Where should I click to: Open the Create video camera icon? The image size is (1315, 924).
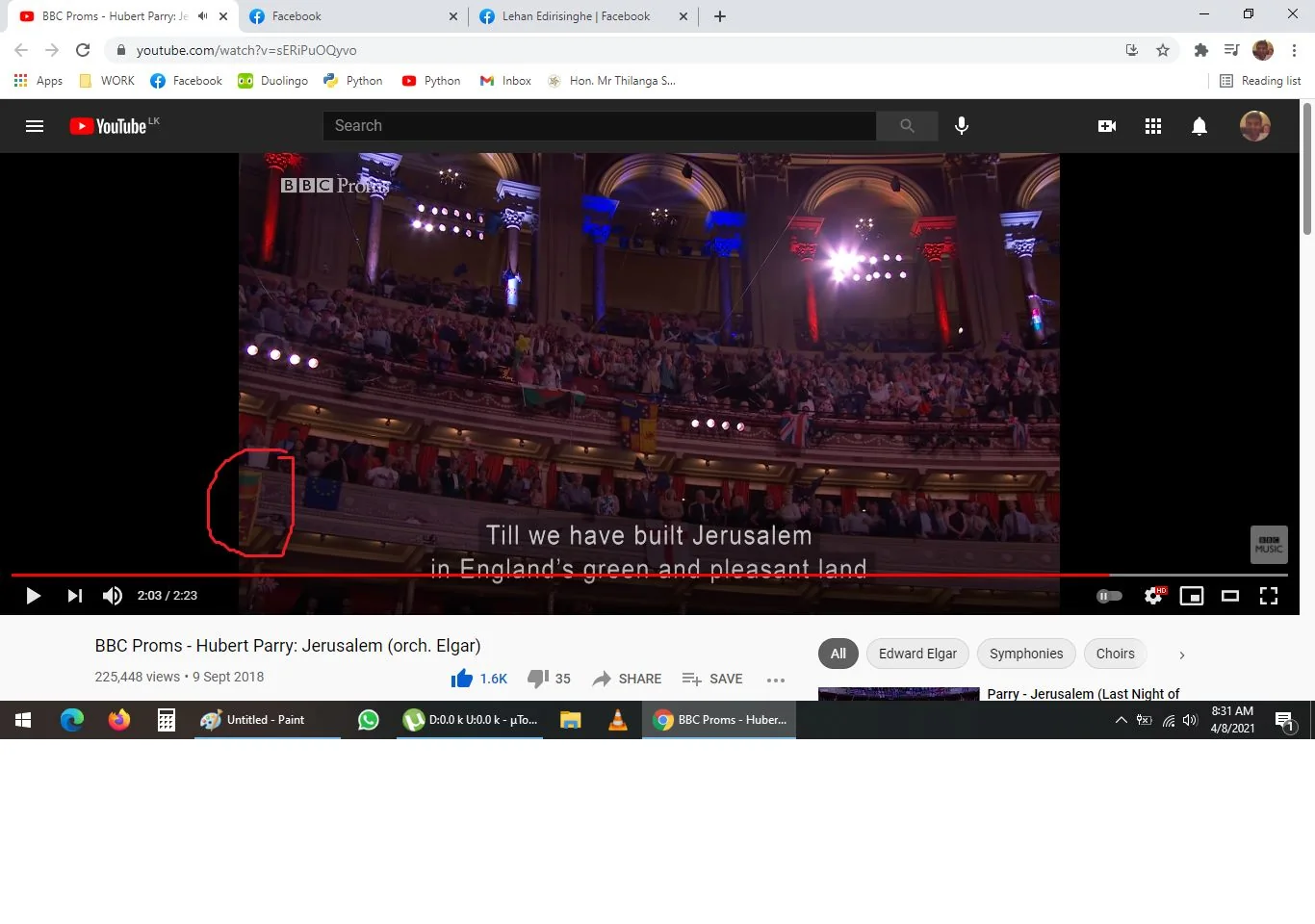(x=1107, y=126)
